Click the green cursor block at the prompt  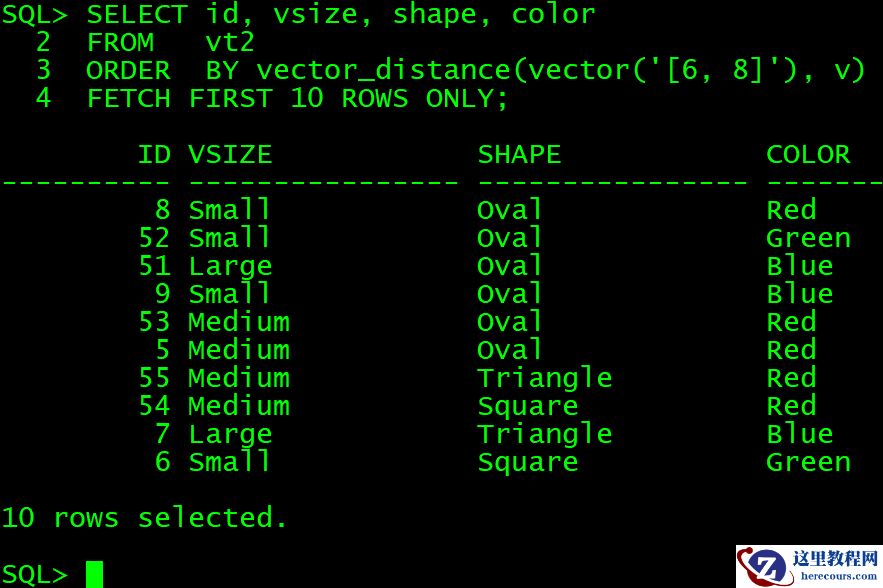pos(94,574)
